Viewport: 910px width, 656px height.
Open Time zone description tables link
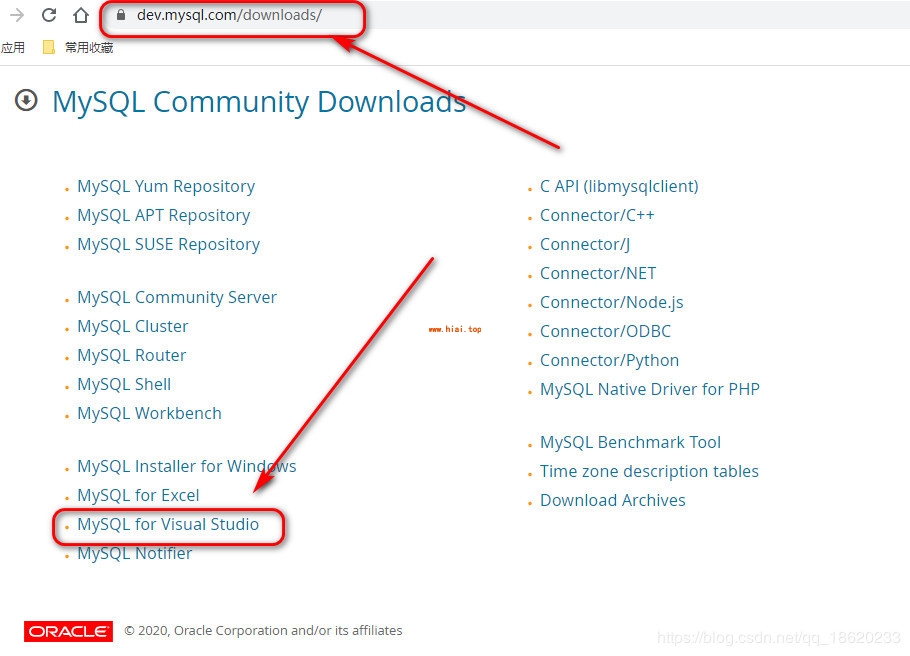pos(649,471)
